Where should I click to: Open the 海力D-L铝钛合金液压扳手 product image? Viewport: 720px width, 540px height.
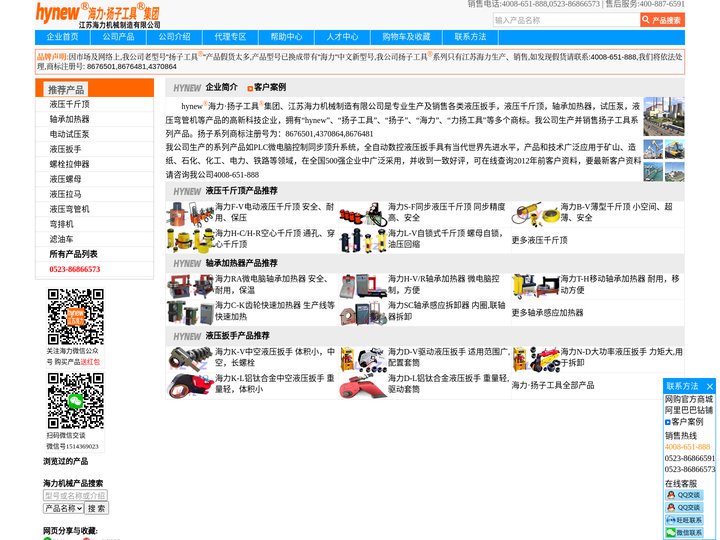(363, 386)
